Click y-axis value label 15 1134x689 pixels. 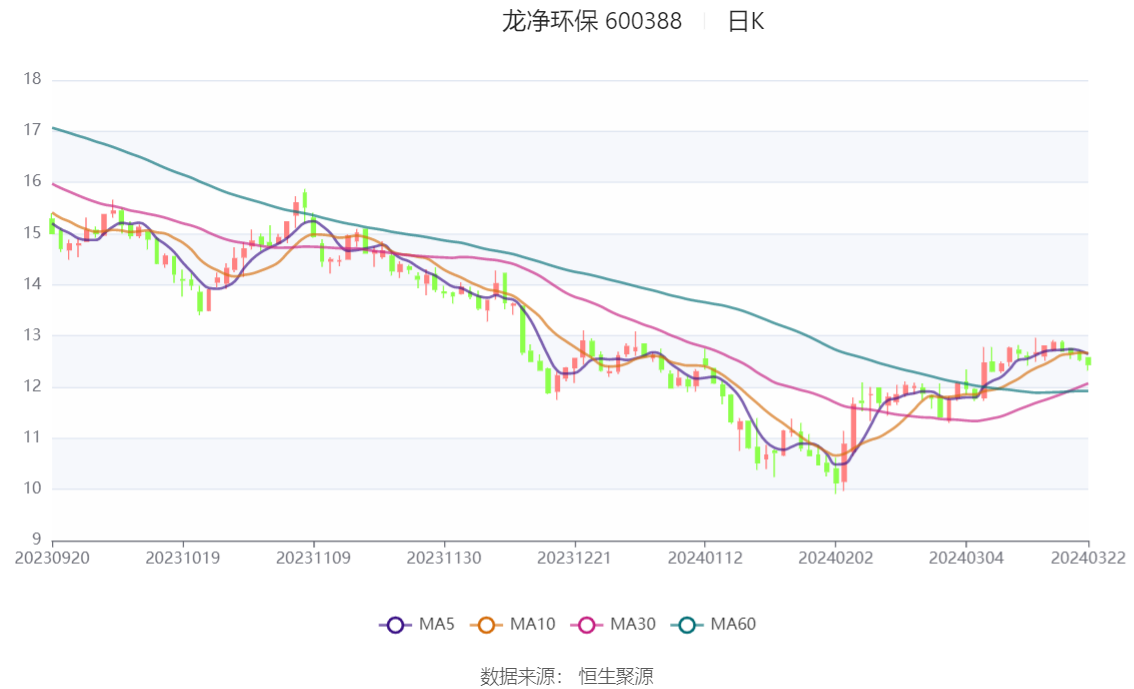(32, 233)
